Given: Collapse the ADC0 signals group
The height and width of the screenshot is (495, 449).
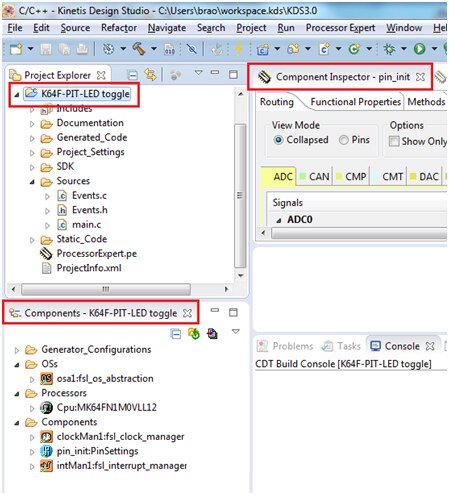Looking at the screenshot, I should click(x=279, y=220).
